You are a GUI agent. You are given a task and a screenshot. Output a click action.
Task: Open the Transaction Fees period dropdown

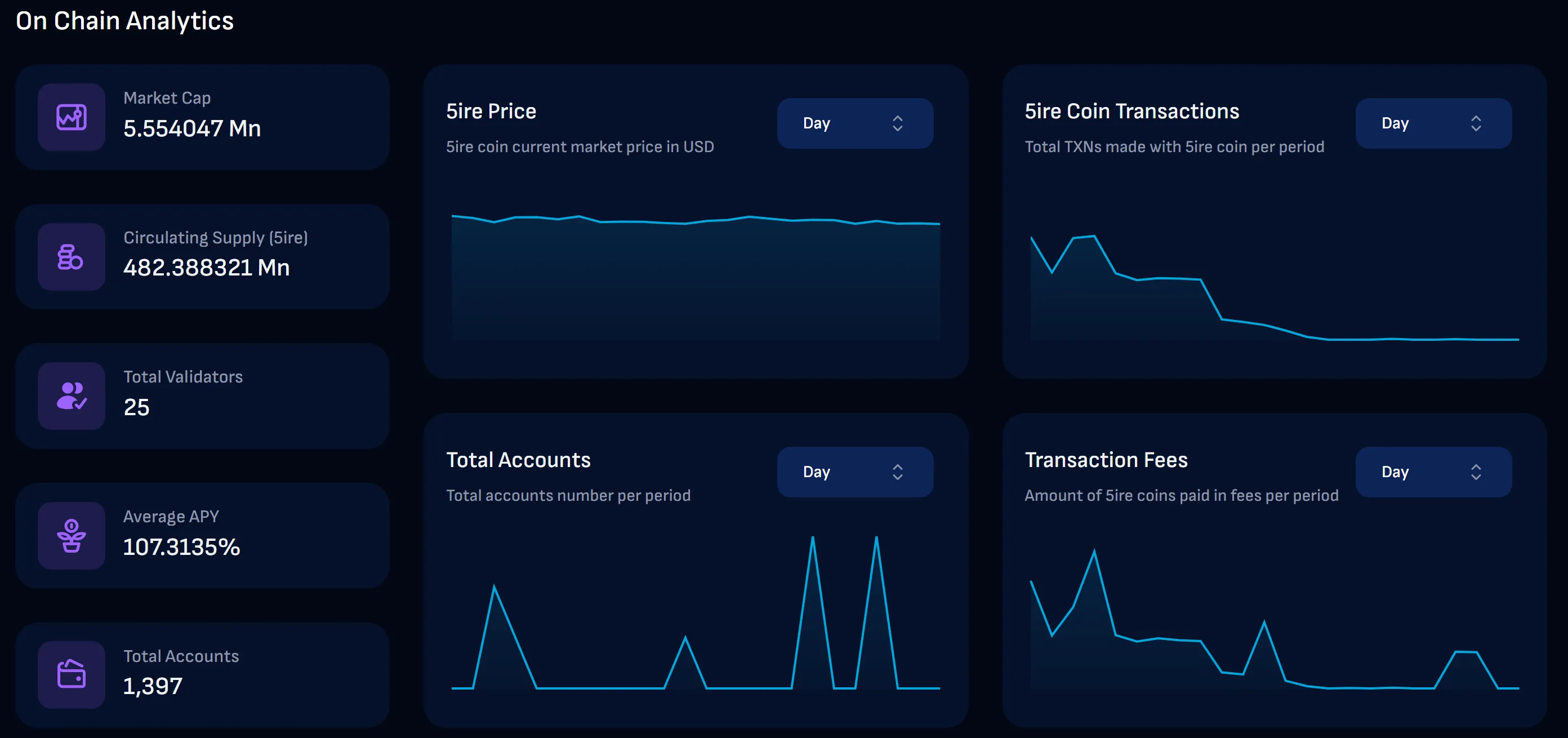(x=1433, y=472)
